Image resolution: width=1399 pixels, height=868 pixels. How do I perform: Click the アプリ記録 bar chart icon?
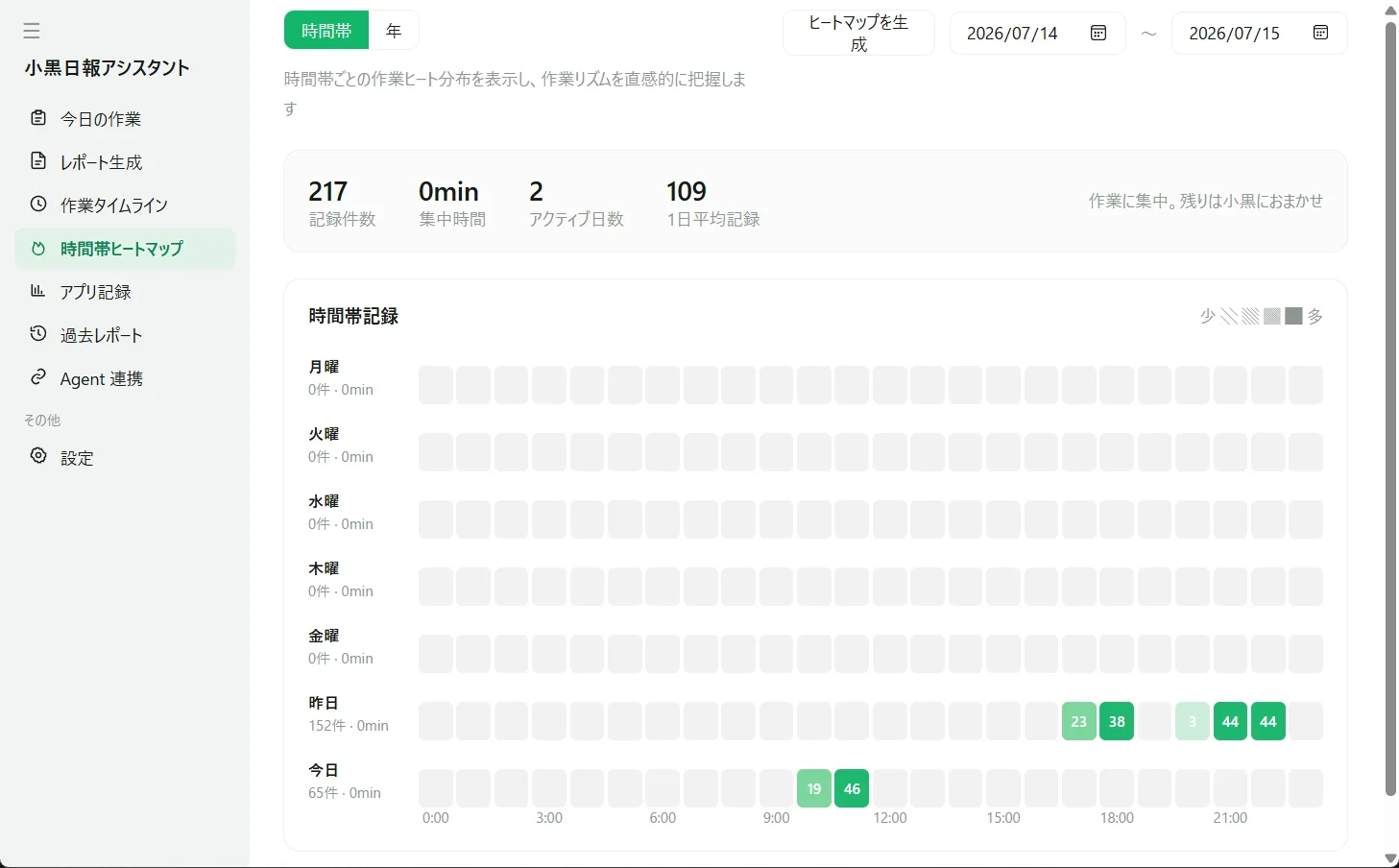click(x=38, y=291)
